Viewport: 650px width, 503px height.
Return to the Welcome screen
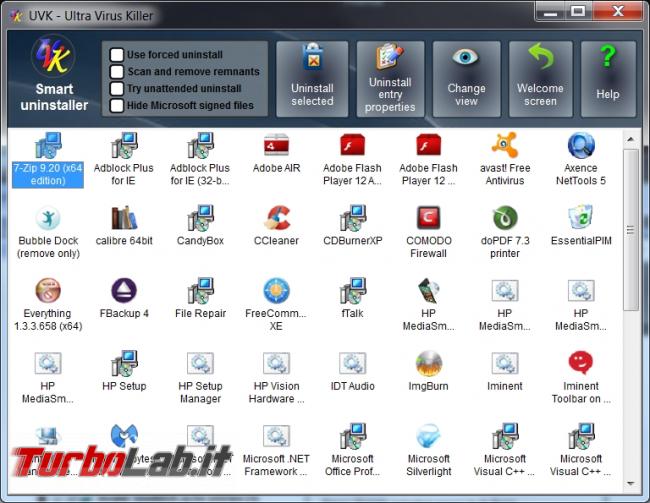point(540,79)
